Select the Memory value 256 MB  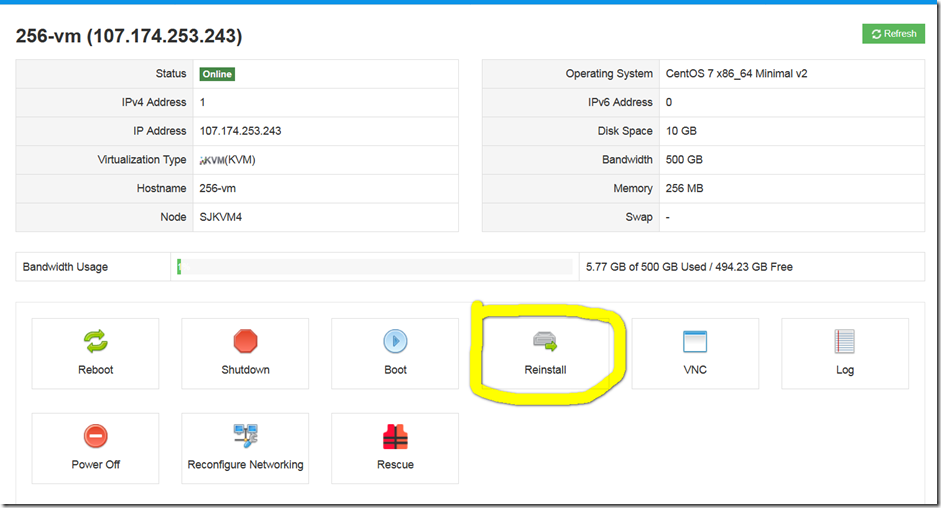click(x=686, y=188)
